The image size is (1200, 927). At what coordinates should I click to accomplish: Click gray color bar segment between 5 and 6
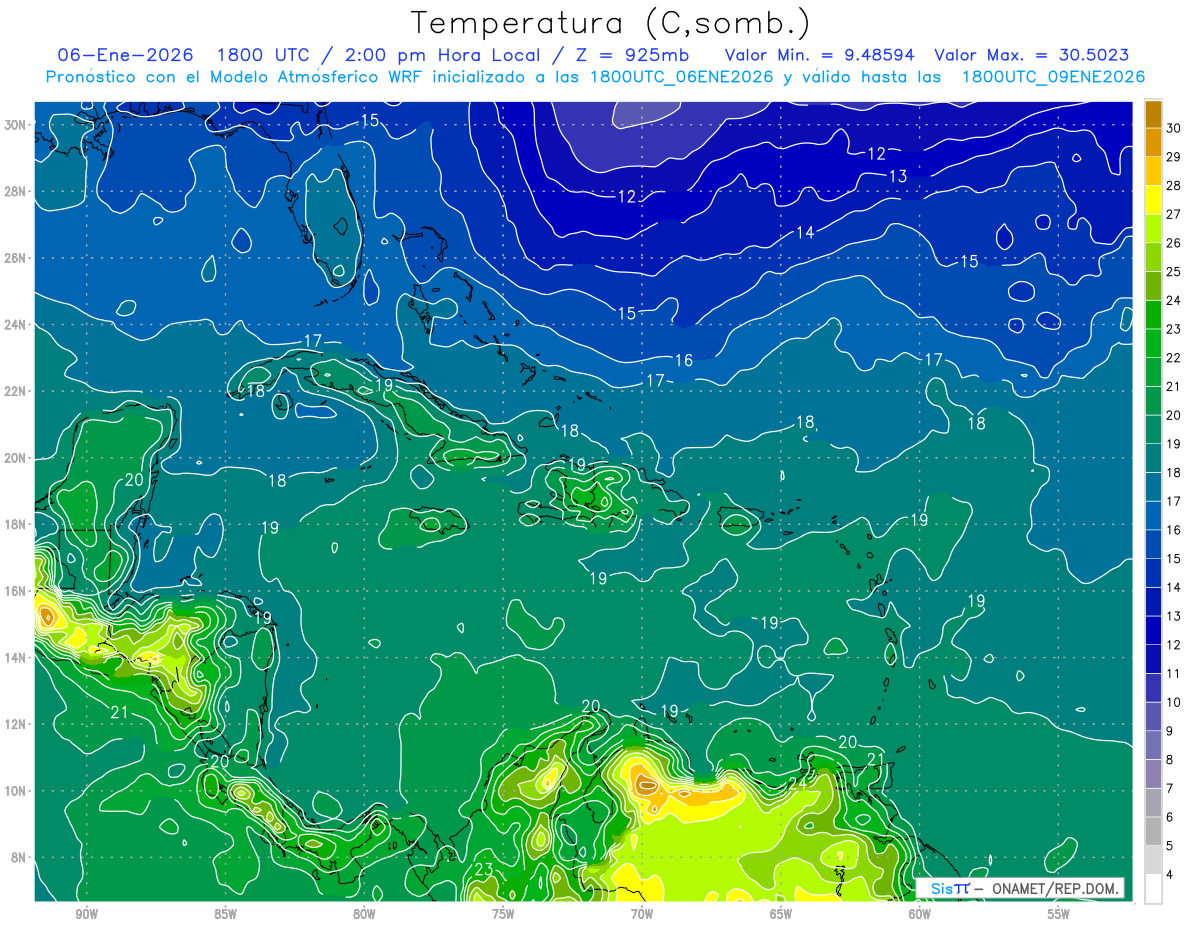pos(1153,831)
